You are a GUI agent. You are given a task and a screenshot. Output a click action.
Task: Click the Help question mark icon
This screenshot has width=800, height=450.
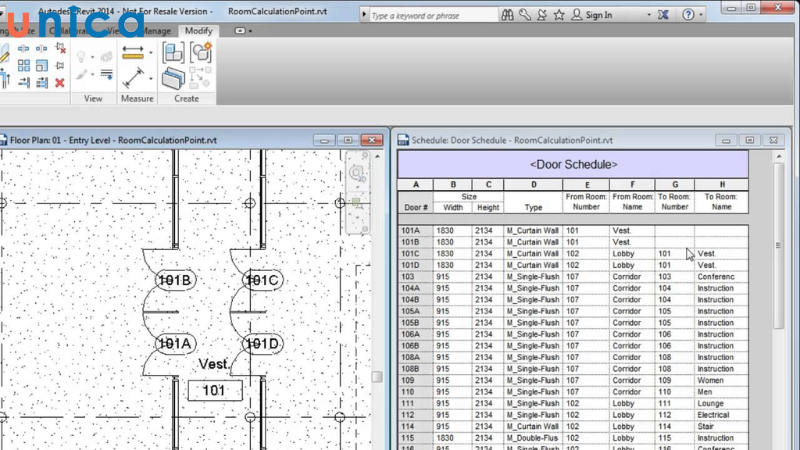click(x=689, y=15)
